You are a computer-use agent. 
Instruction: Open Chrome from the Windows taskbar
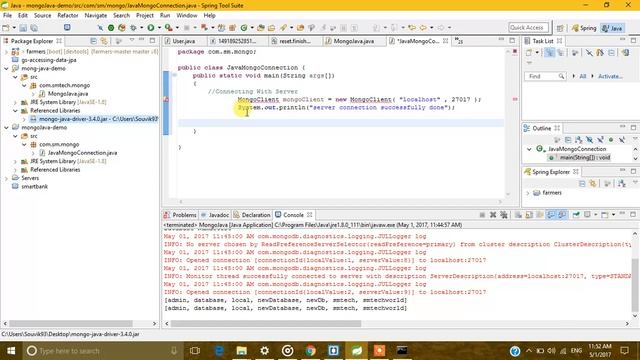pos(311,351)
